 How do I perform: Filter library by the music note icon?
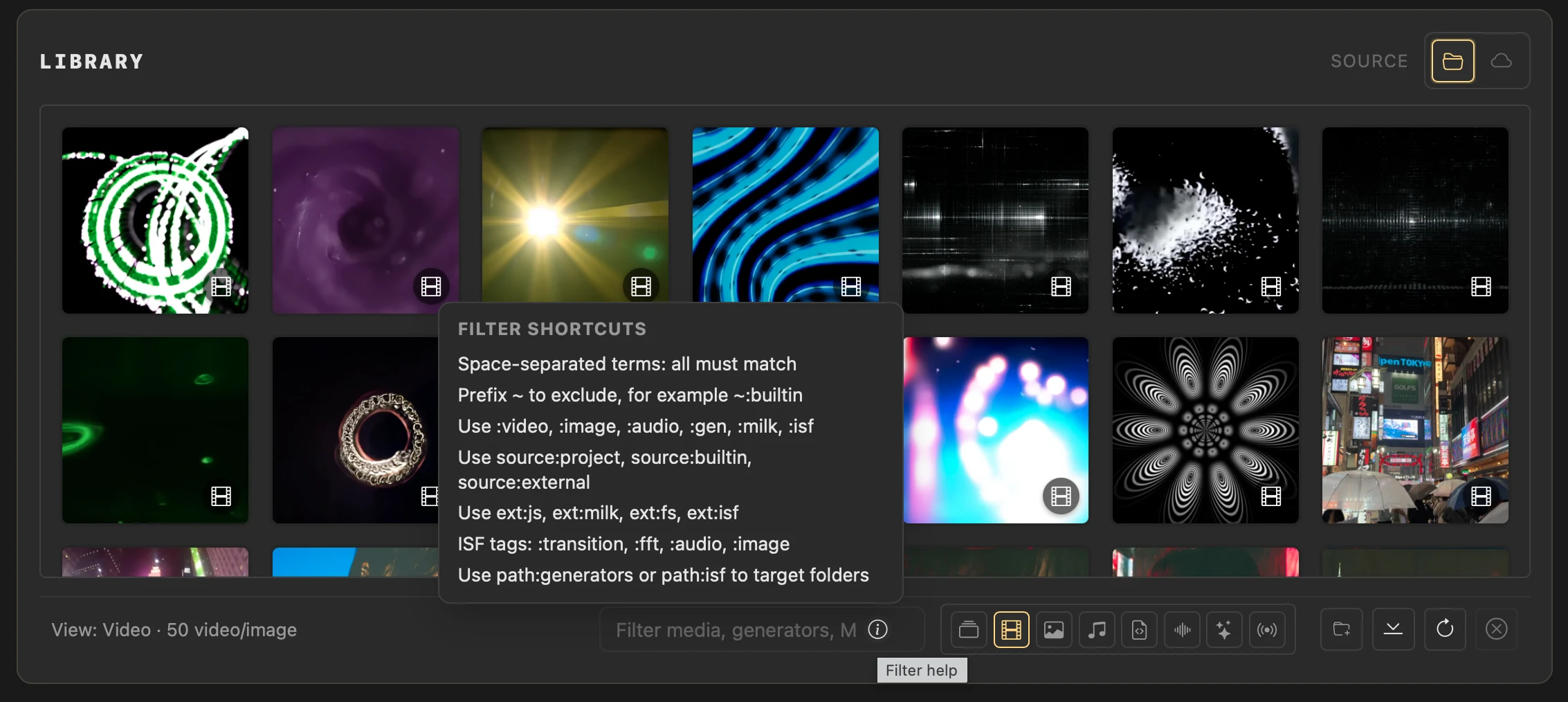[1097, 629]
